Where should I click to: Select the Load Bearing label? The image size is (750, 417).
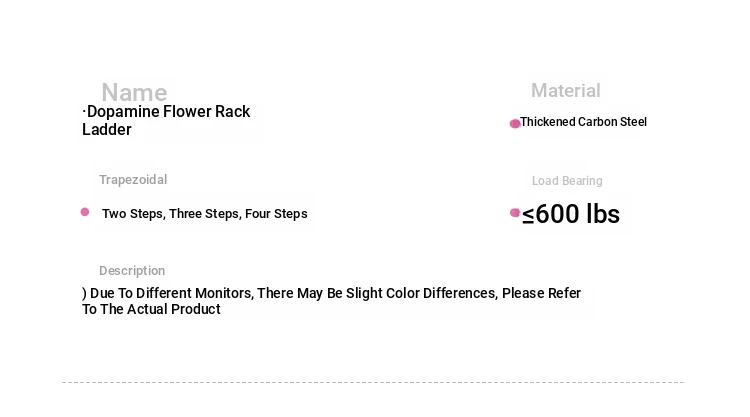567,181
